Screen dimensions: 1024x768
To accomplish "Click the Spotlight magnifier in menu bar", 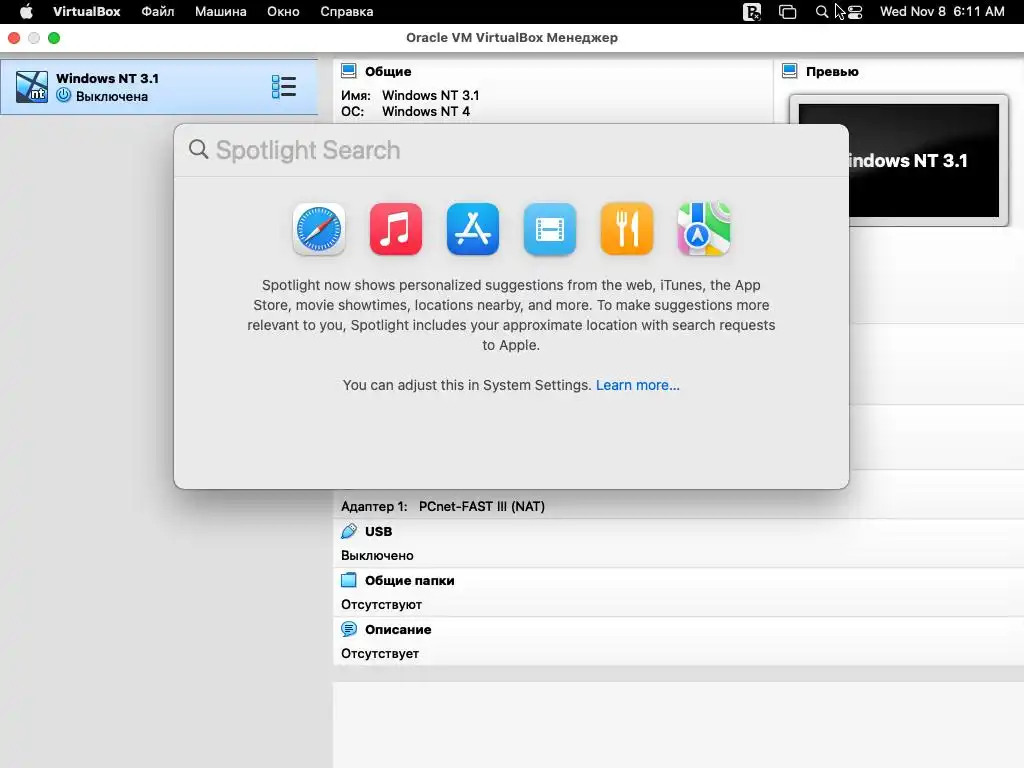I will tap(822, 12).
